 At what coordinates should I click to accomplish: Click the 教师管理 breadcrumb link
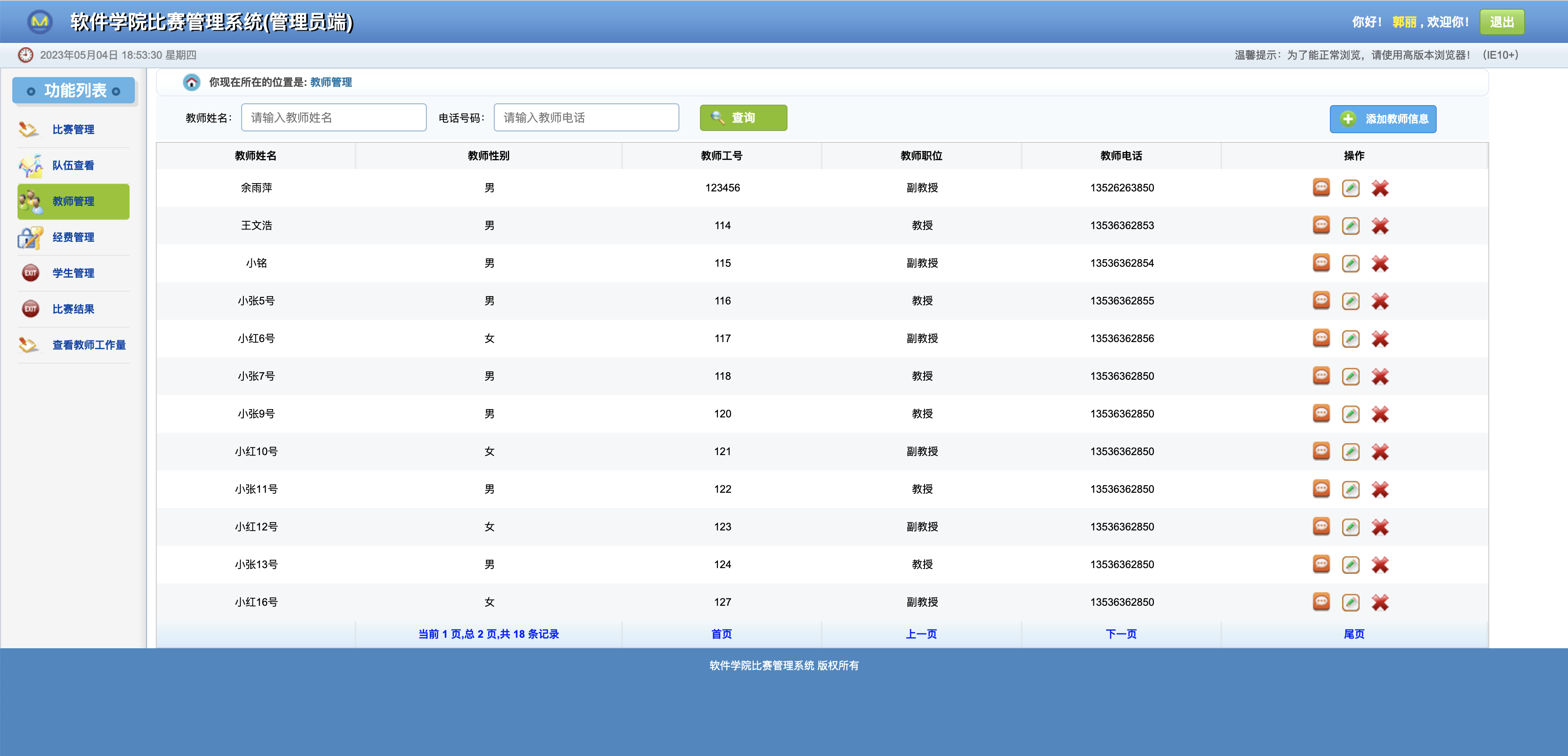point(331,82)
